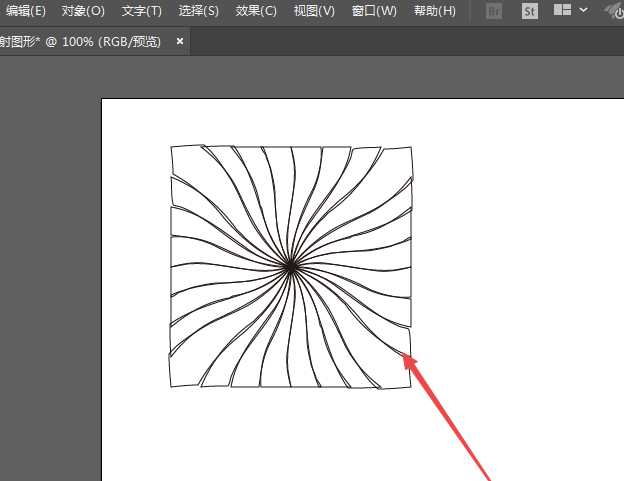Open the 帮助(H) menu
Image resolution: width=624 pixels, height=481 pixels.
[x=434, y=11]
